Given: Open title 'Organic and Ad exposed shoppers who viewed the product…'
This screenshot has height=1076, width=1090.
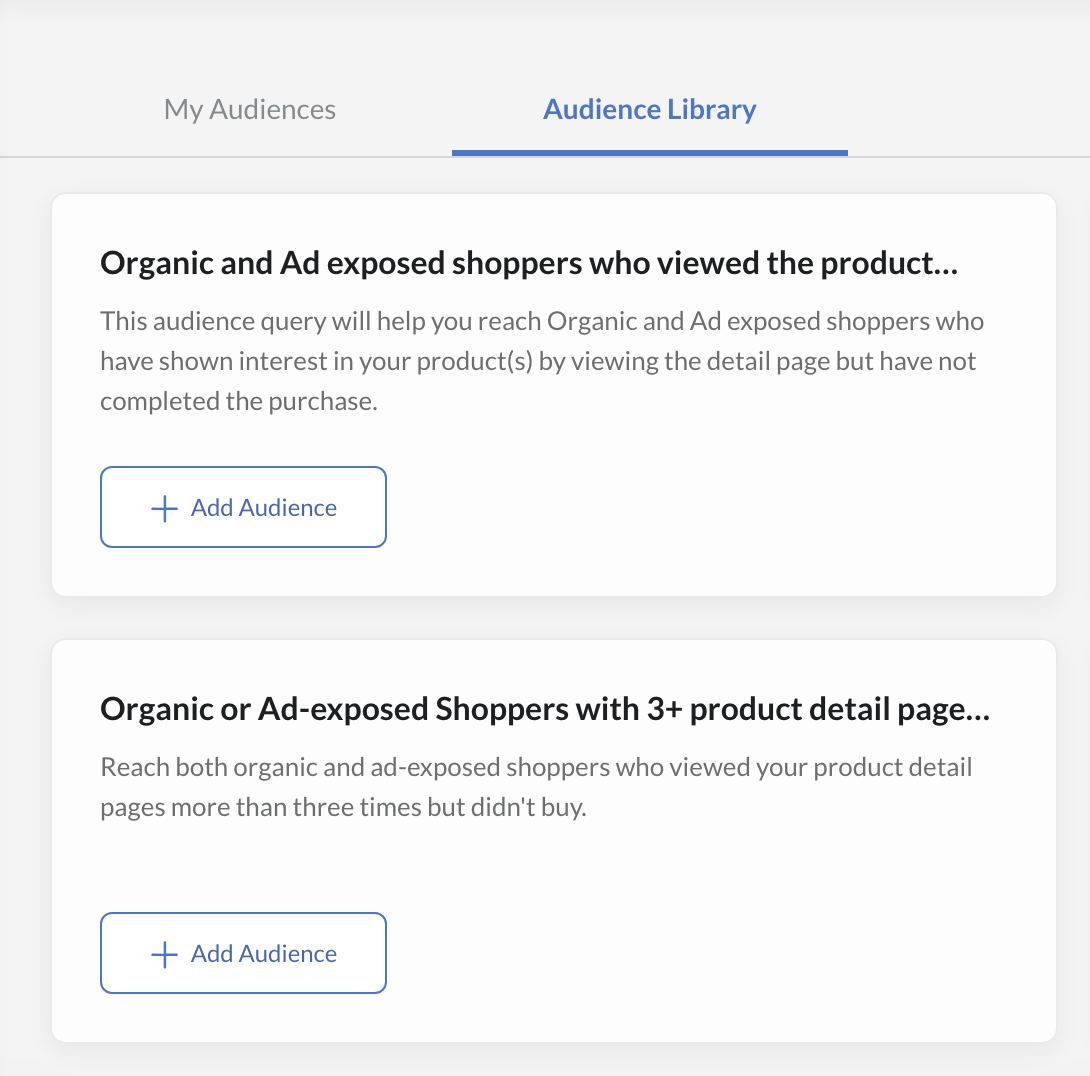Looking at the screenshot, I should click(529, 263).
